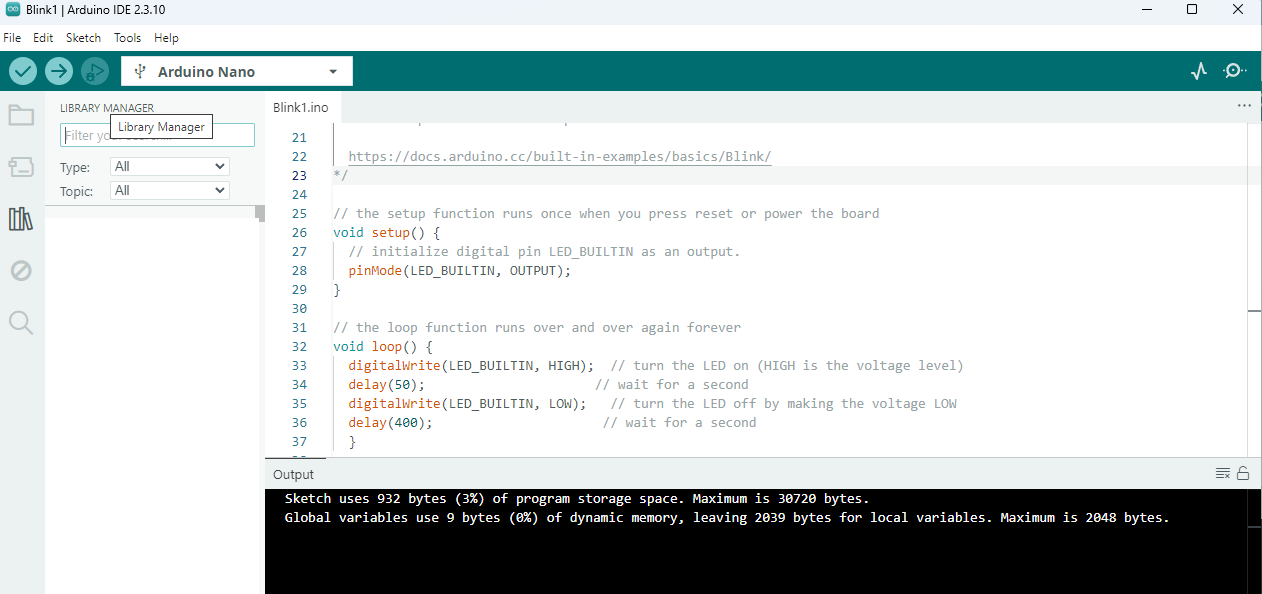The height and width of the screenshot is (594, 1262).
Task: Click the Upload arrow button
Action: pos(59,71)
